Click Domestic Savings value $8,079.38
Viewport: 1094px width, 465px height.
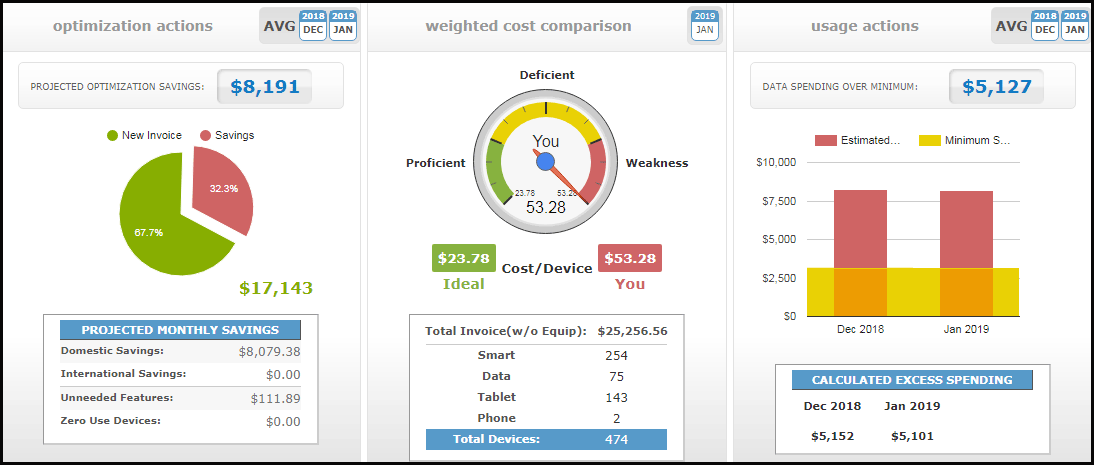[x=269, y=351]
